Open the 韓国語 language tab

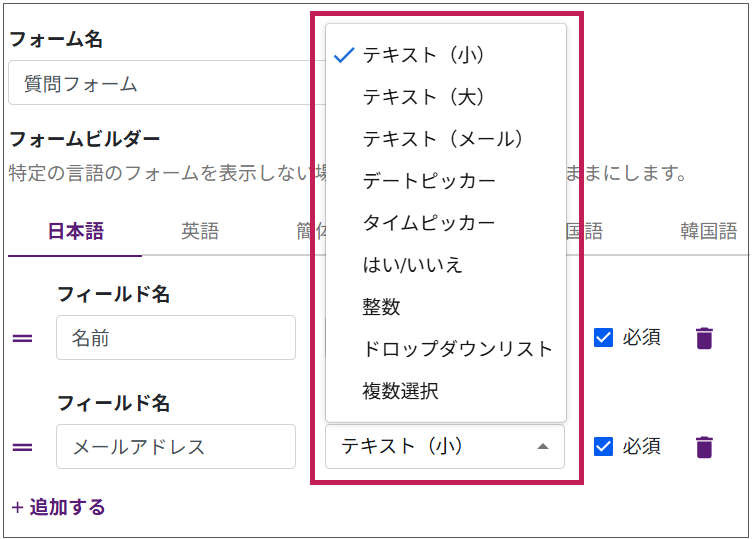tap(708, 232)
